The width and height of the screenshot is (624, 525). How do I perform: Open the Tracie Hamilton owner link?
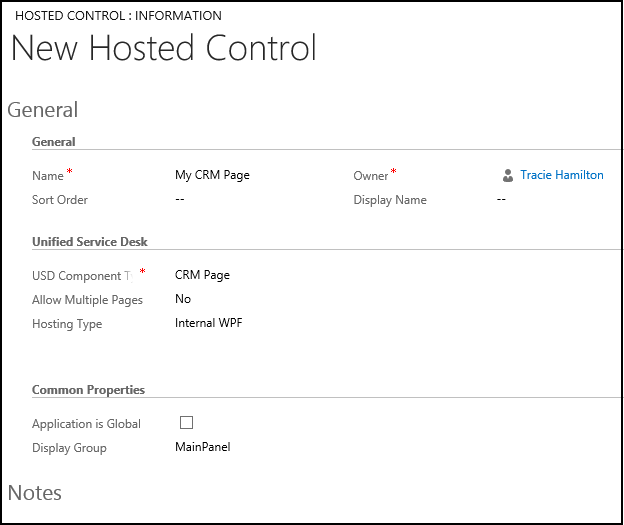[x=562, y=175]
